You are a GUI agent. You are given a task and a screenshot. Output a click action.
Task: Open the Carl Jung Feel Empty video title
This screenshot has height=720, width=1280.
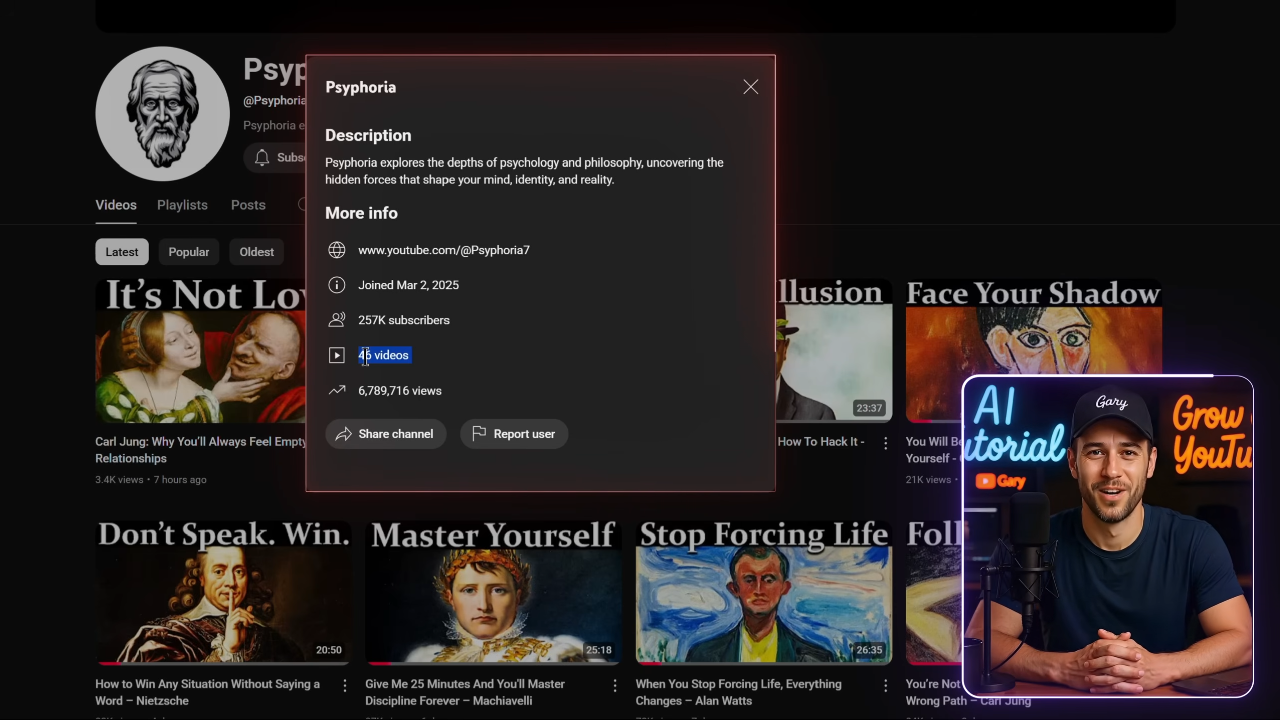pos(200,450)
